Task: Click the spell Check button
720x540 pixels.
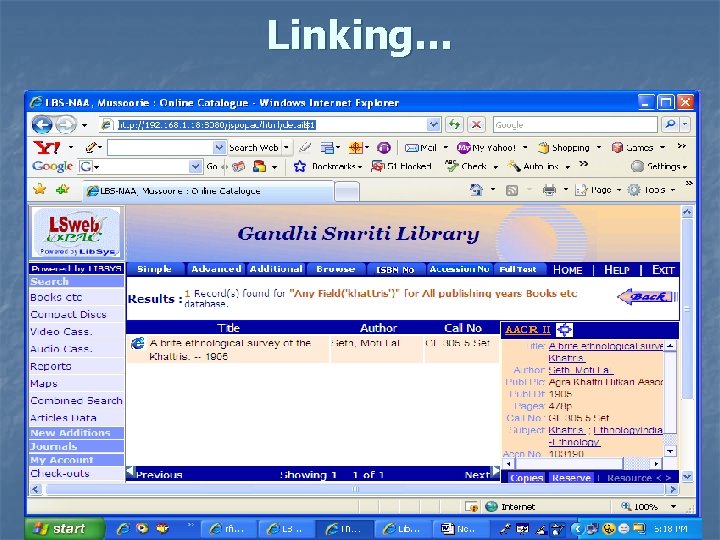Action: (466, 166)
